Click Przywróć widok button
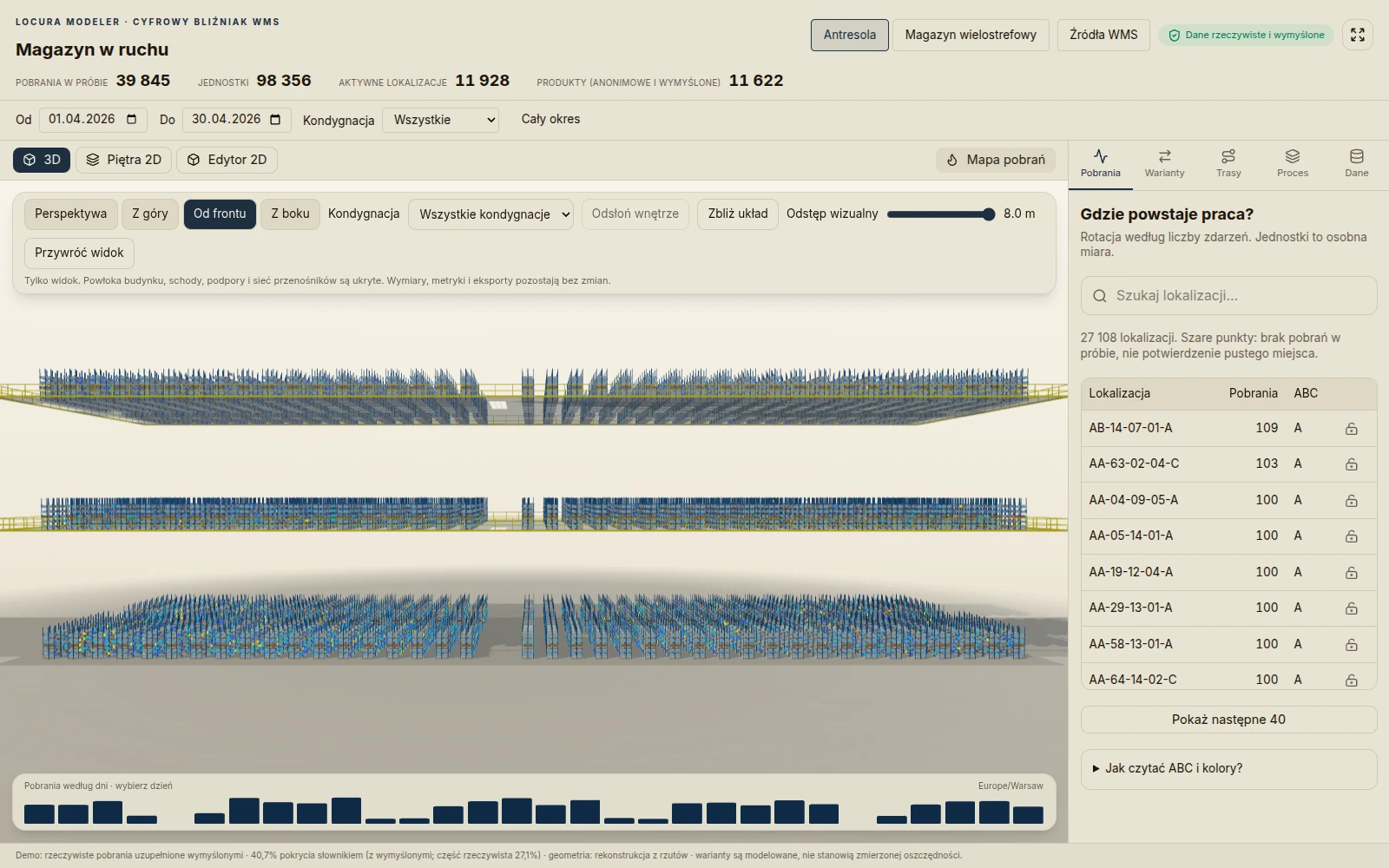1389x868 pixels. (79, 253)
